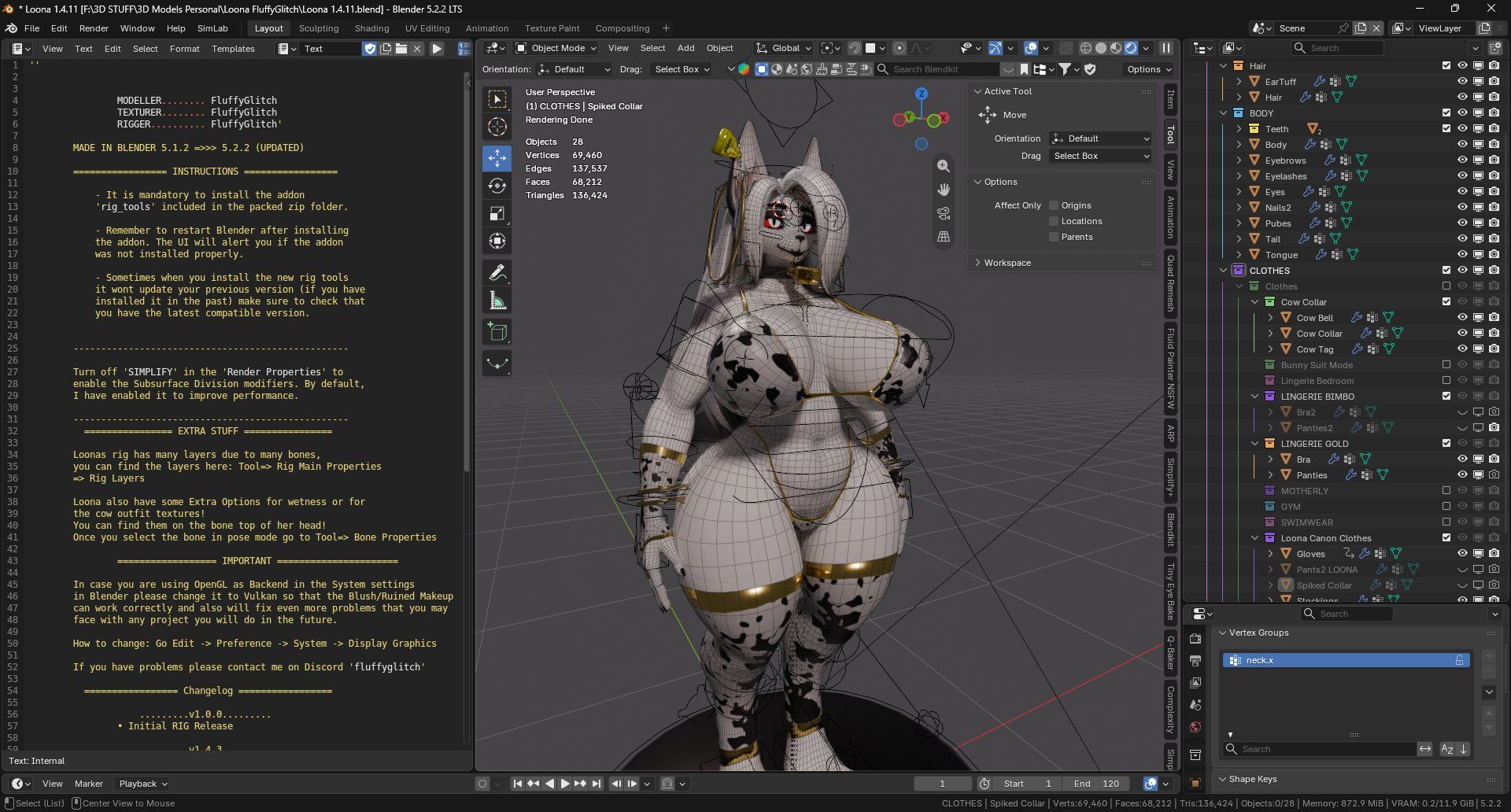Jump to the timeline end frame
Screen dimensions: 1511x812
[x=597, y=784]
